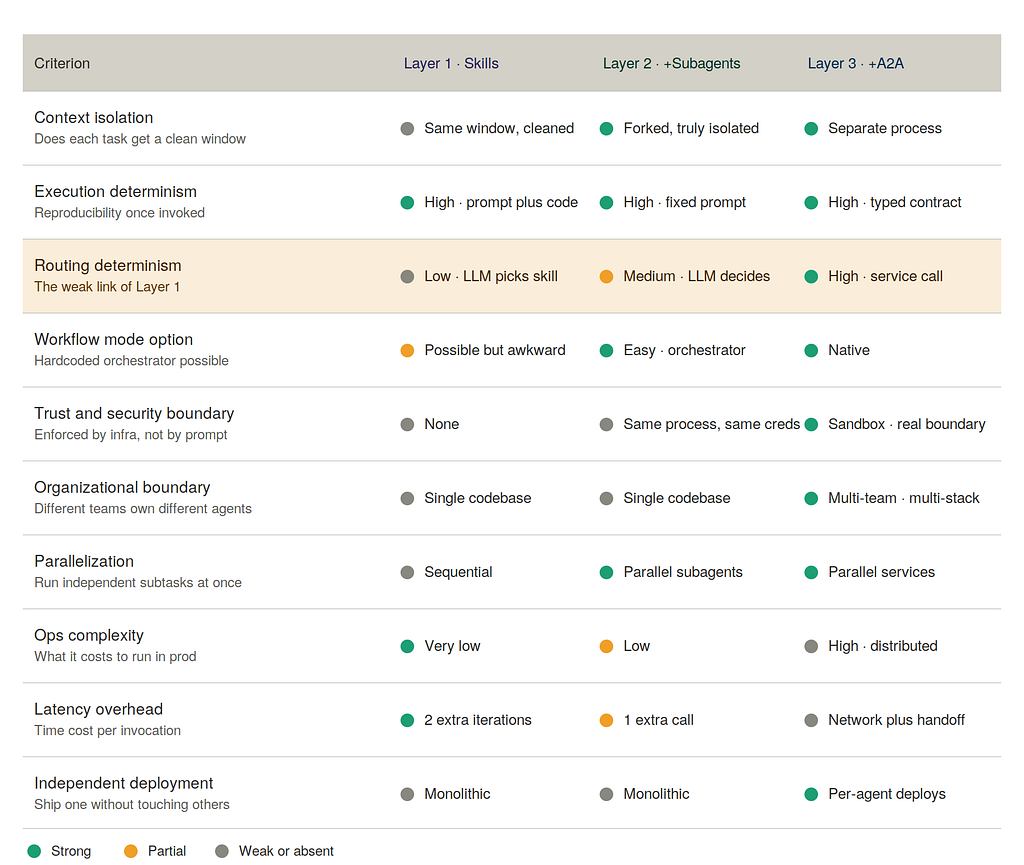Click 'Run independent subtasks at once'

138,582
